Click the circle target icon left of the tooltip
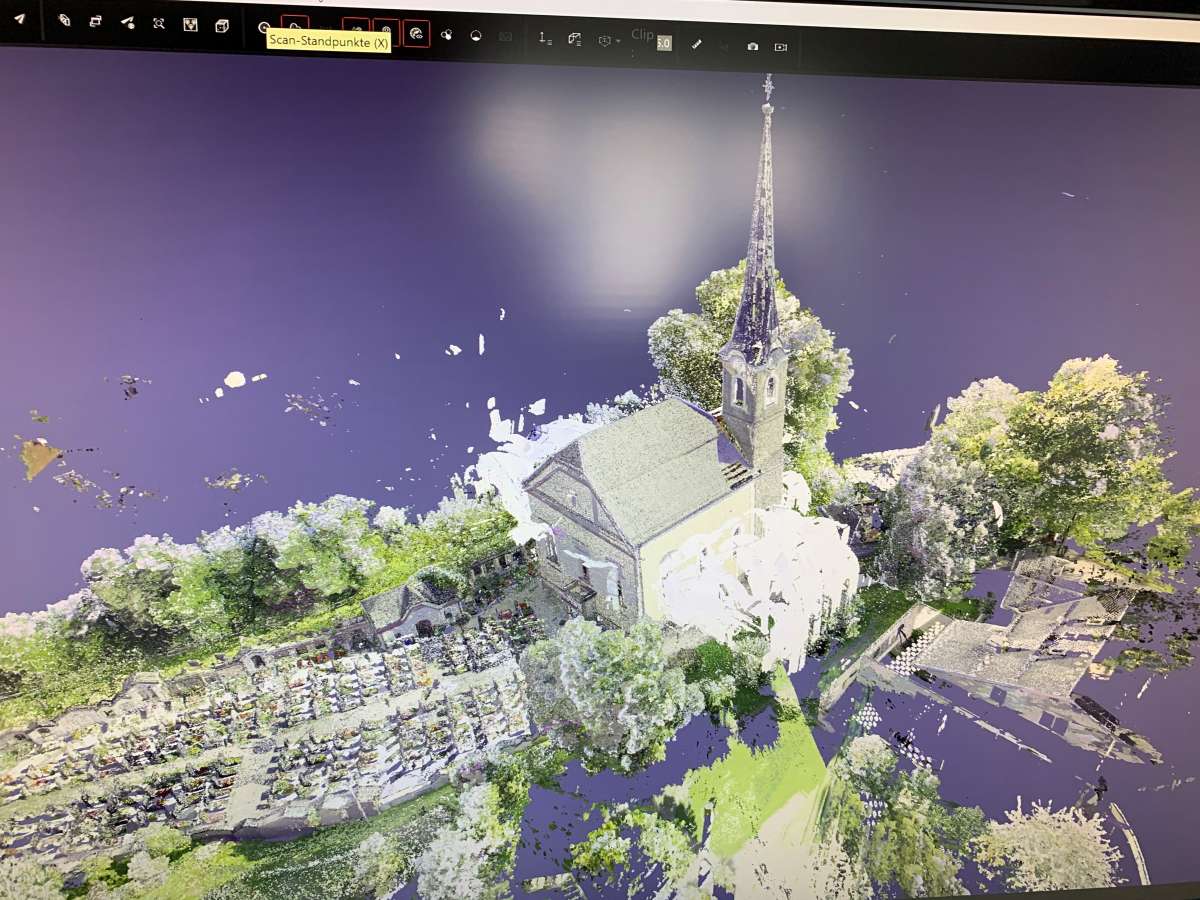1200x900 pixels. coord(264,28)
